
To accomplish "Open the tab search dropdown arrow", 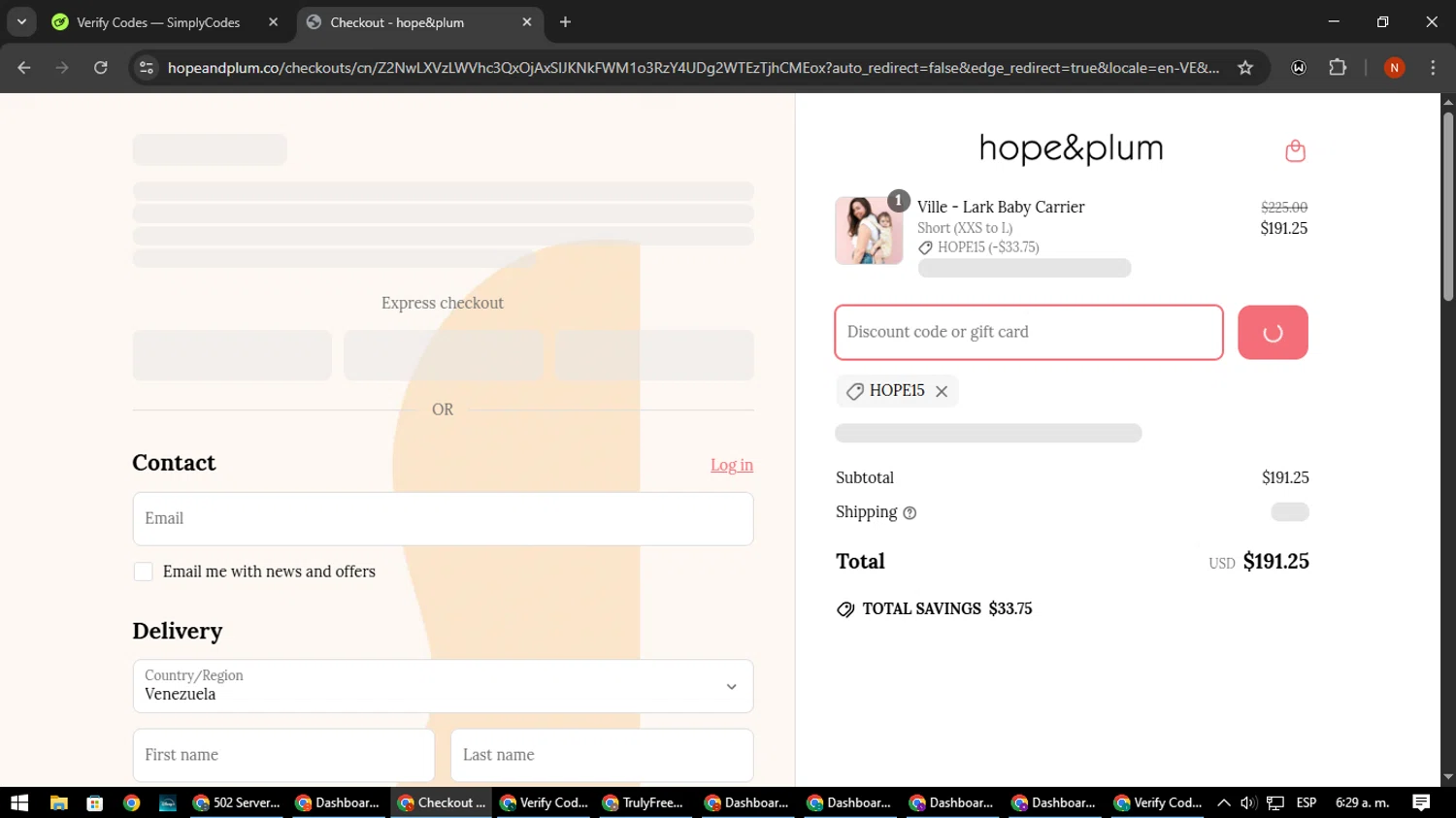I will point(21,21).
